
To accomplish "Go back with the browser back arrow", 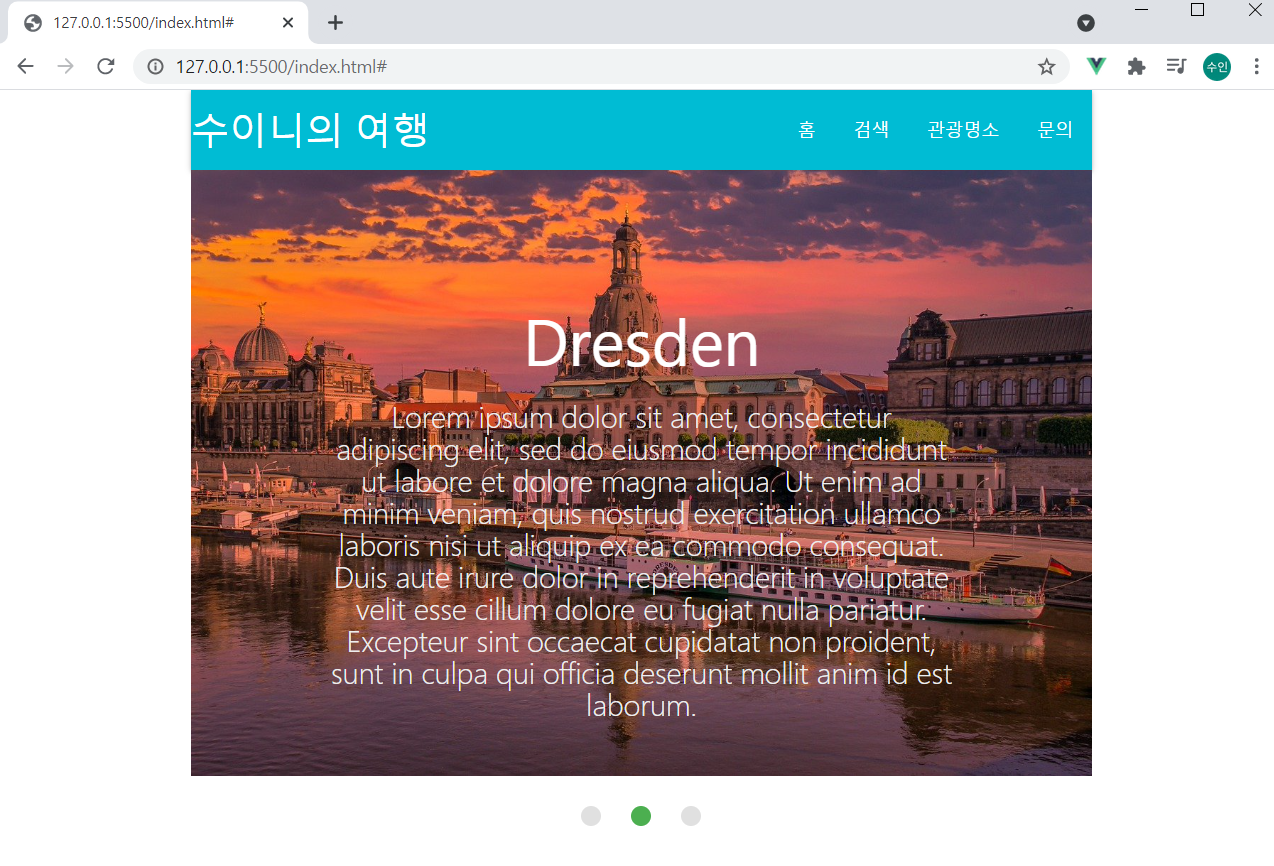I will point(26,66).
